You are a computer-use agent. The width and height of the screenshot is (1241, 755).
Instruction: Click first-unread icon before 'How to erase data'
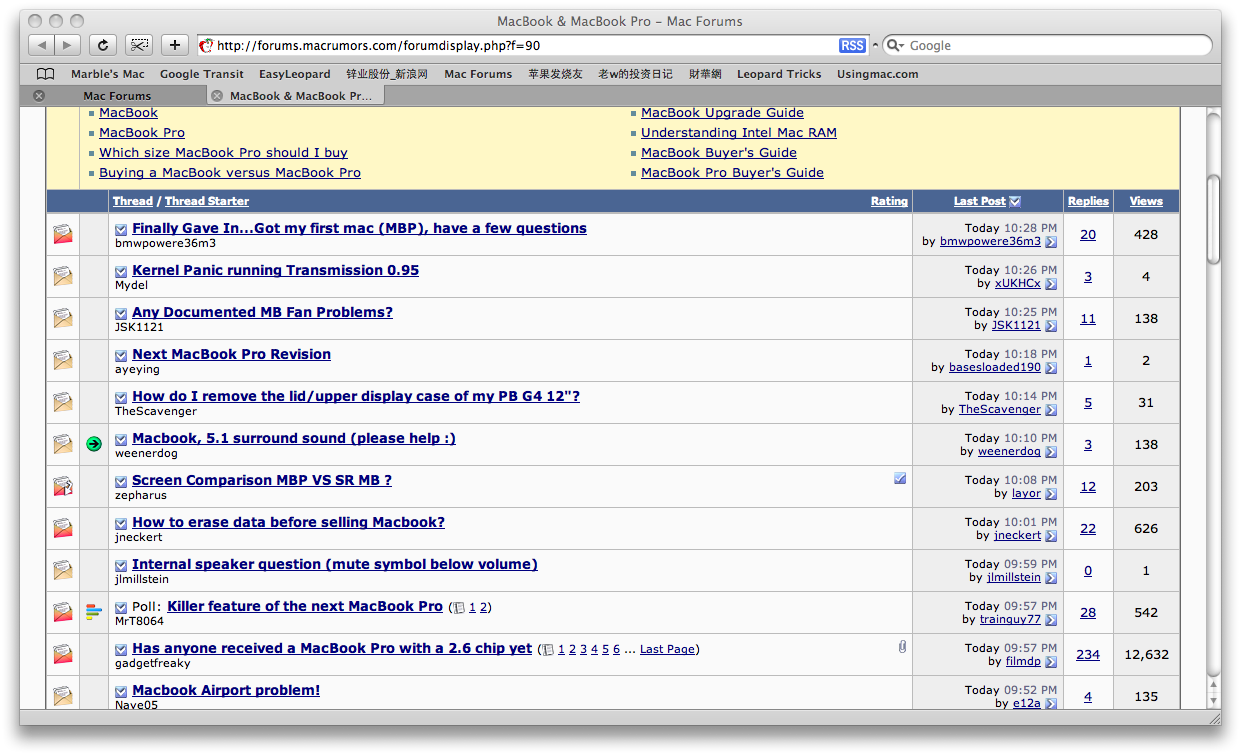tap(121, 523)
